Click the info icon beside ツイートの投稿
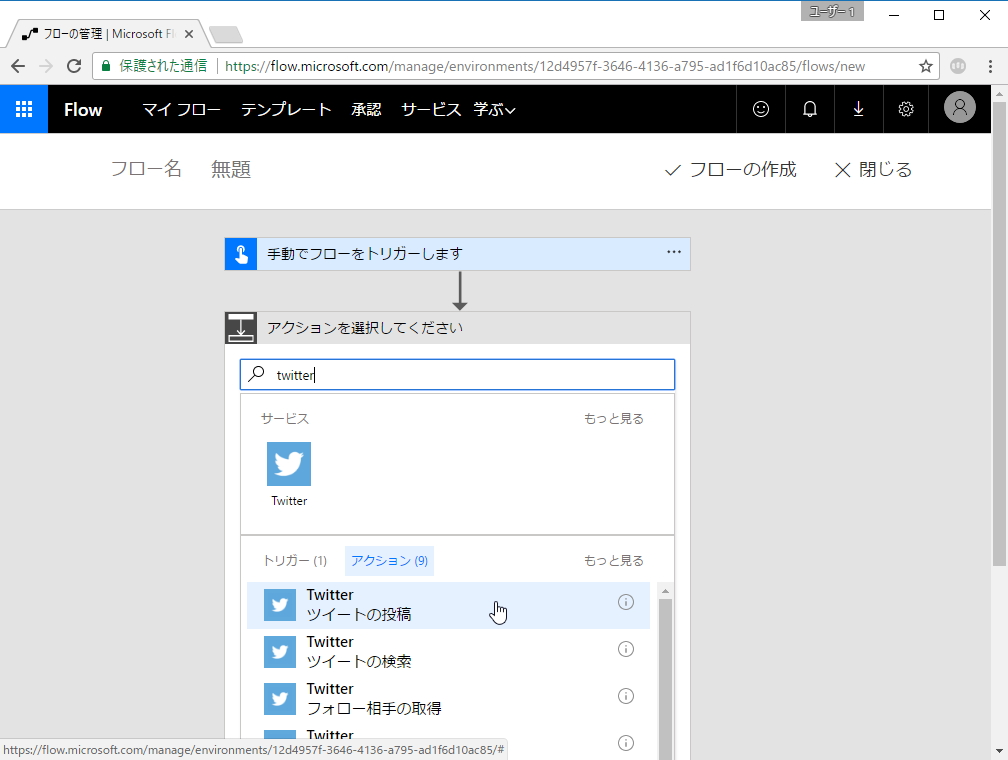Screen dimensions: 1008x760 (x=626, y=602)
